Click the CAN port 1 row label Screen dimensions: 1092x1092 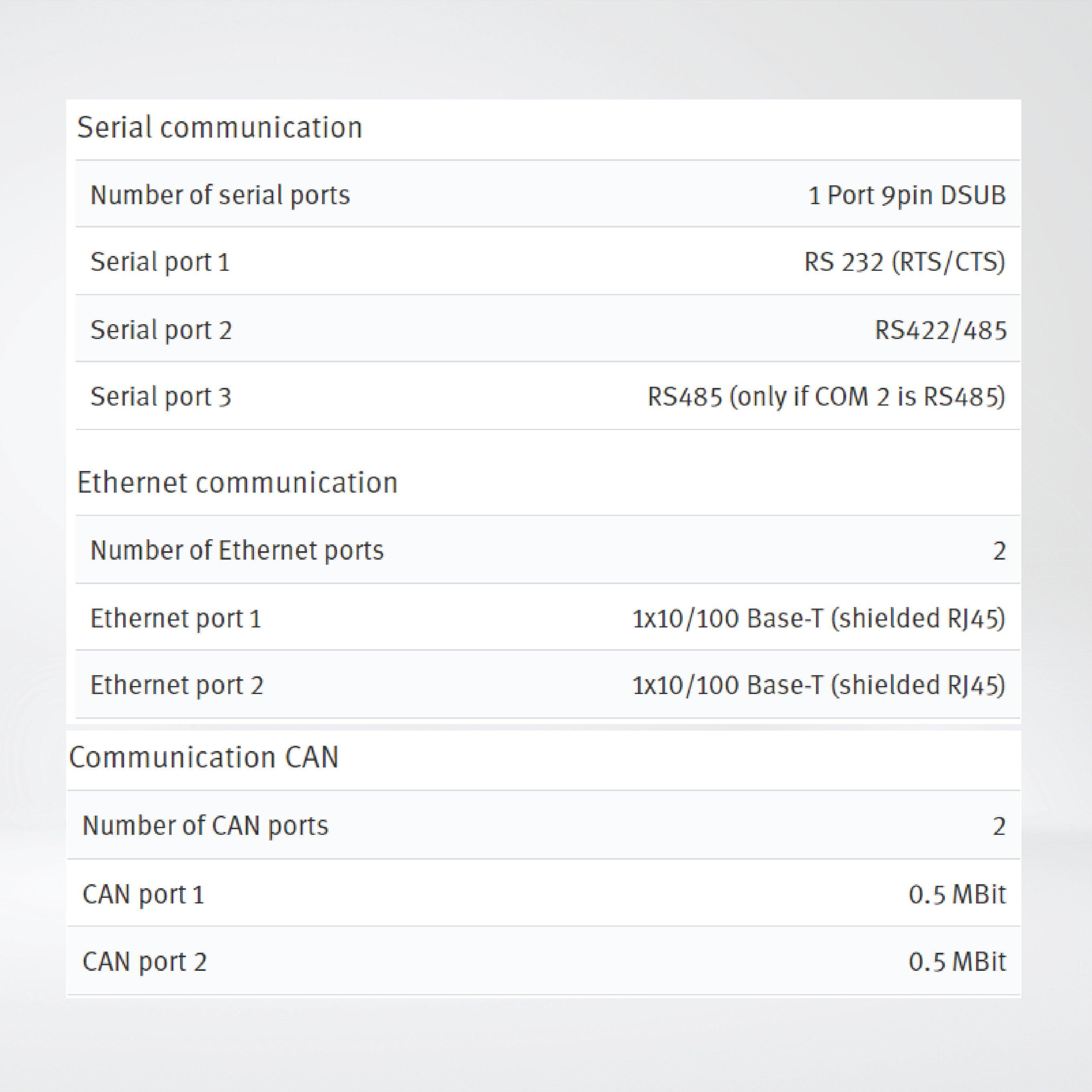click(143, 894)
